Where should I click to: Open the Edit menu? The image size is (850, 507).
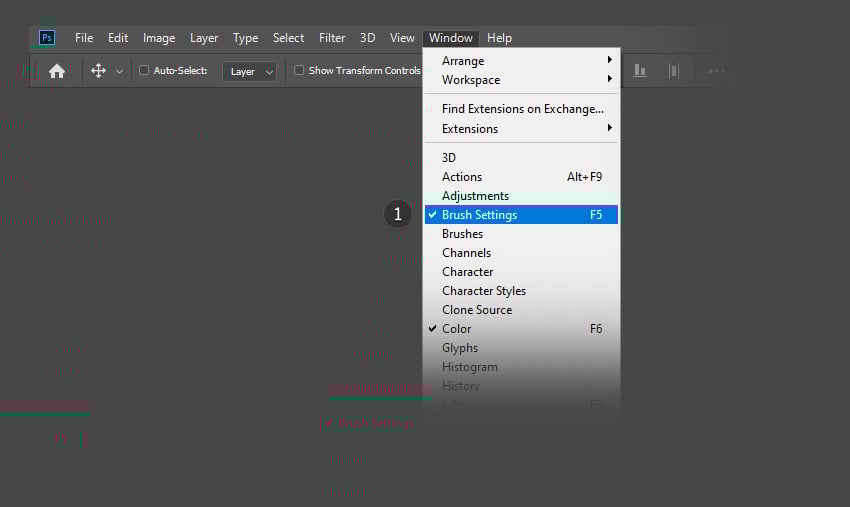[118, 38]
